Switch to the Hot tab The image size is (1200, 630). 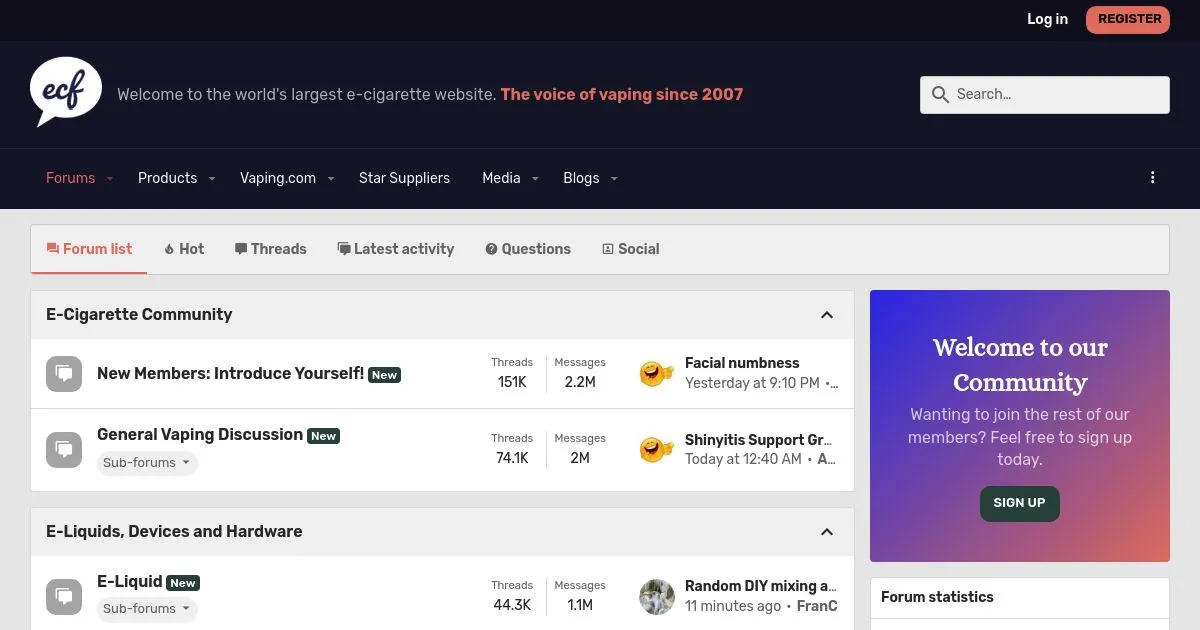pos(184,249)
